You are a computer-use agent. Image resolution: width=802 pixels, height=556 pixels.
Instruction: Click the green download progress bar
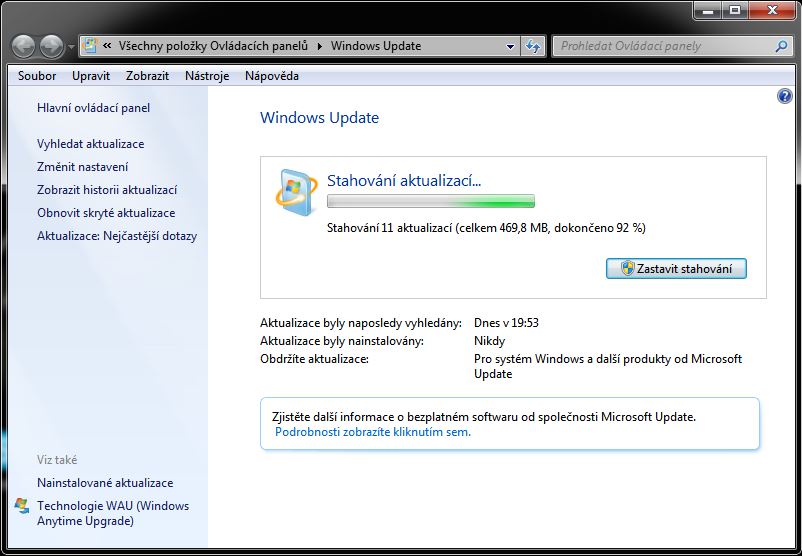[x=431, y=201]
